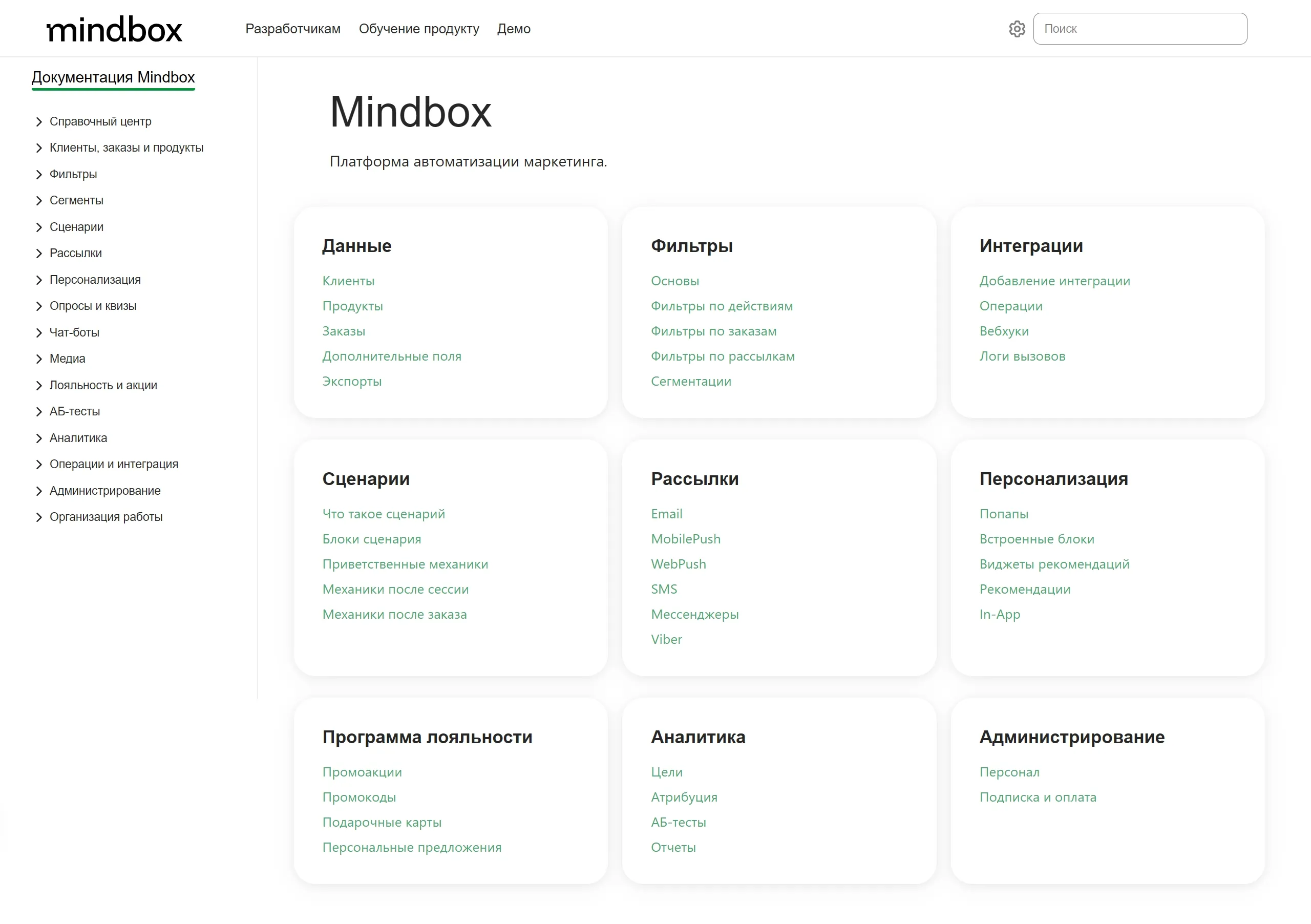
Task: Expand the Сценарии sidebar chevron
Action: coord(39,227)
